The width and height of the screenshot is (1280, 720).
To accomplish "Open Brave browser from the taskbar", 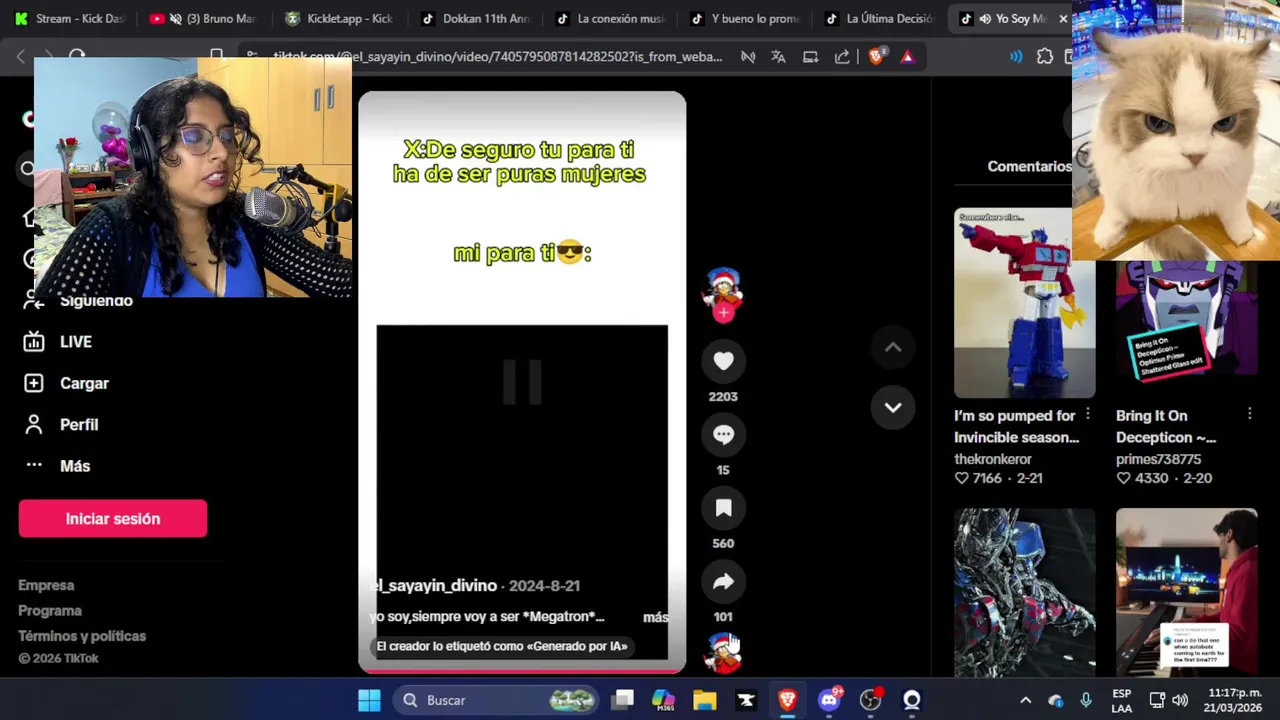I will [x=787, y=700].
